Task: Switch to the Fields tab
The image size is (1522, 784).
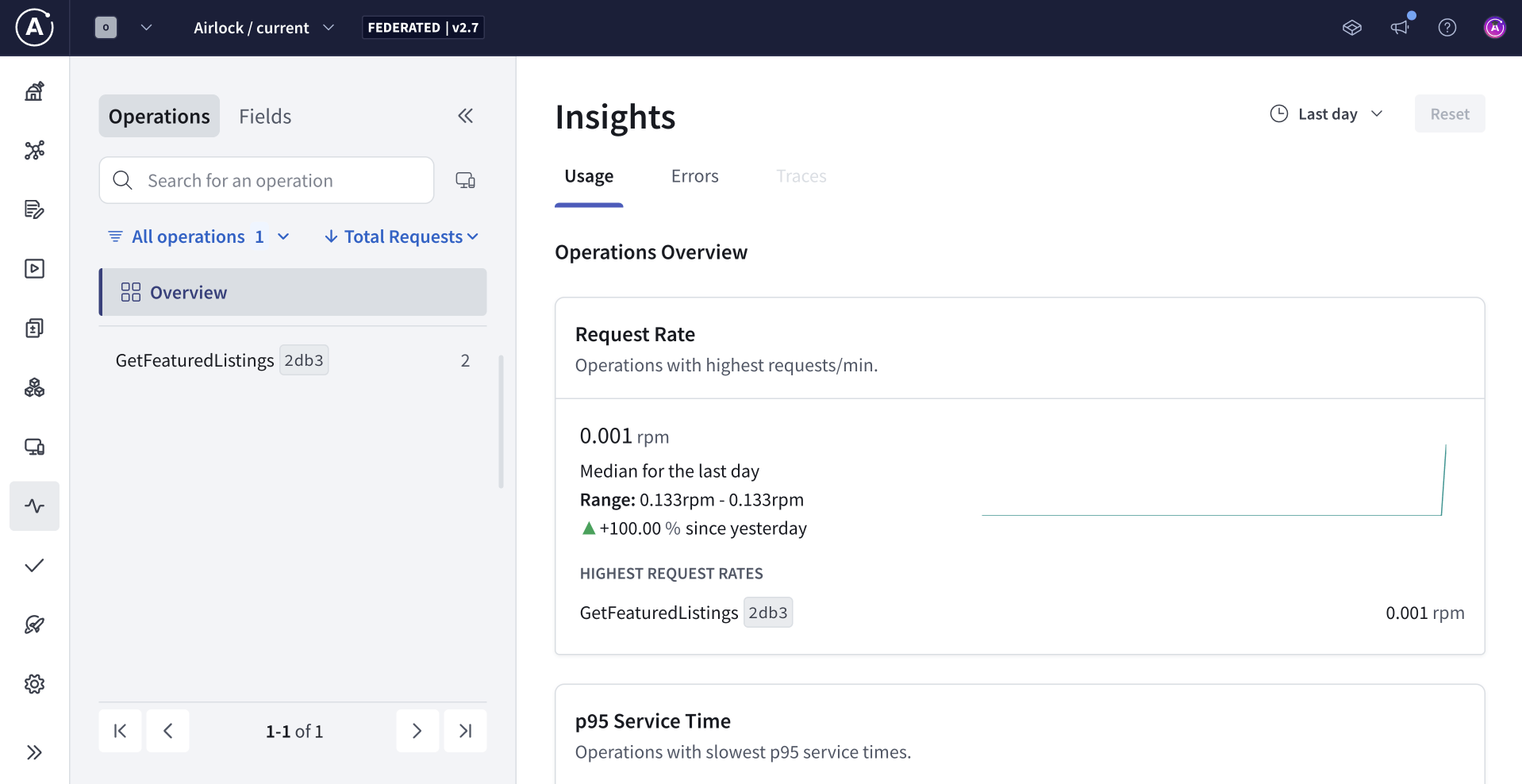Action: [x=265, y=116]
